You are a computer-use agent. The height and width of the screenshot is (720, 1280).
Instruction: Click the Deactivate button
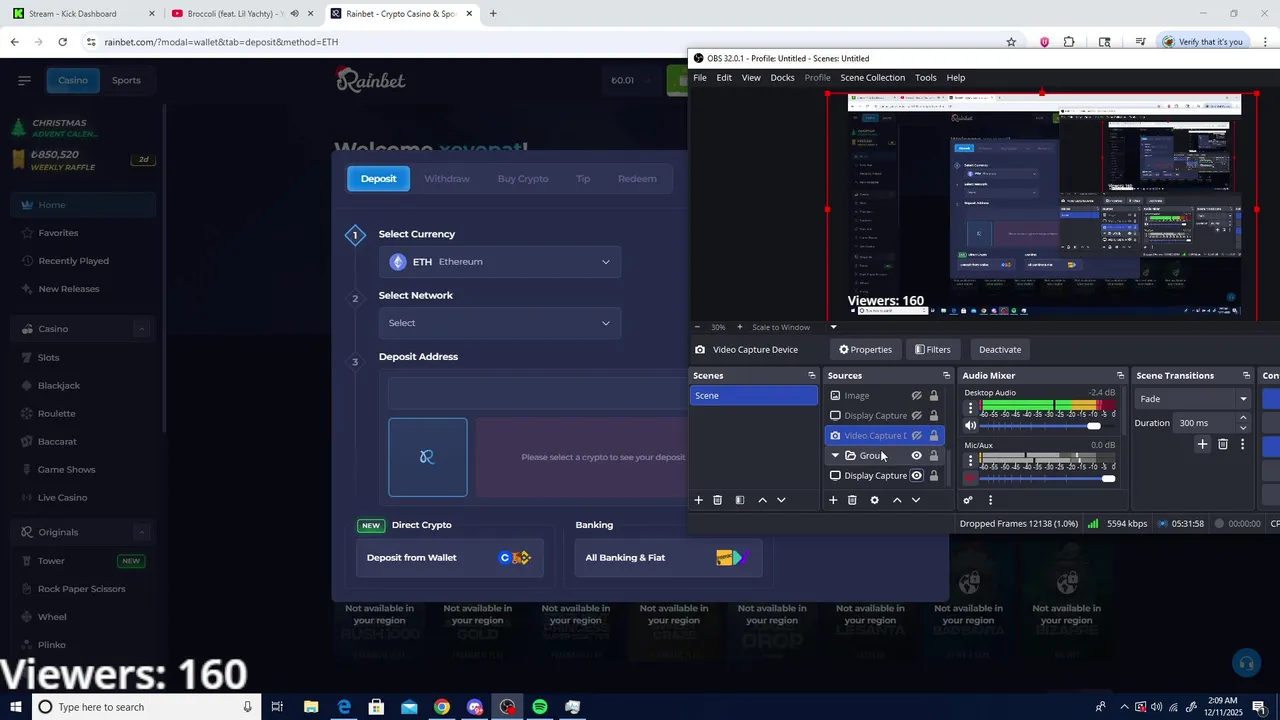pos(1000,350)
